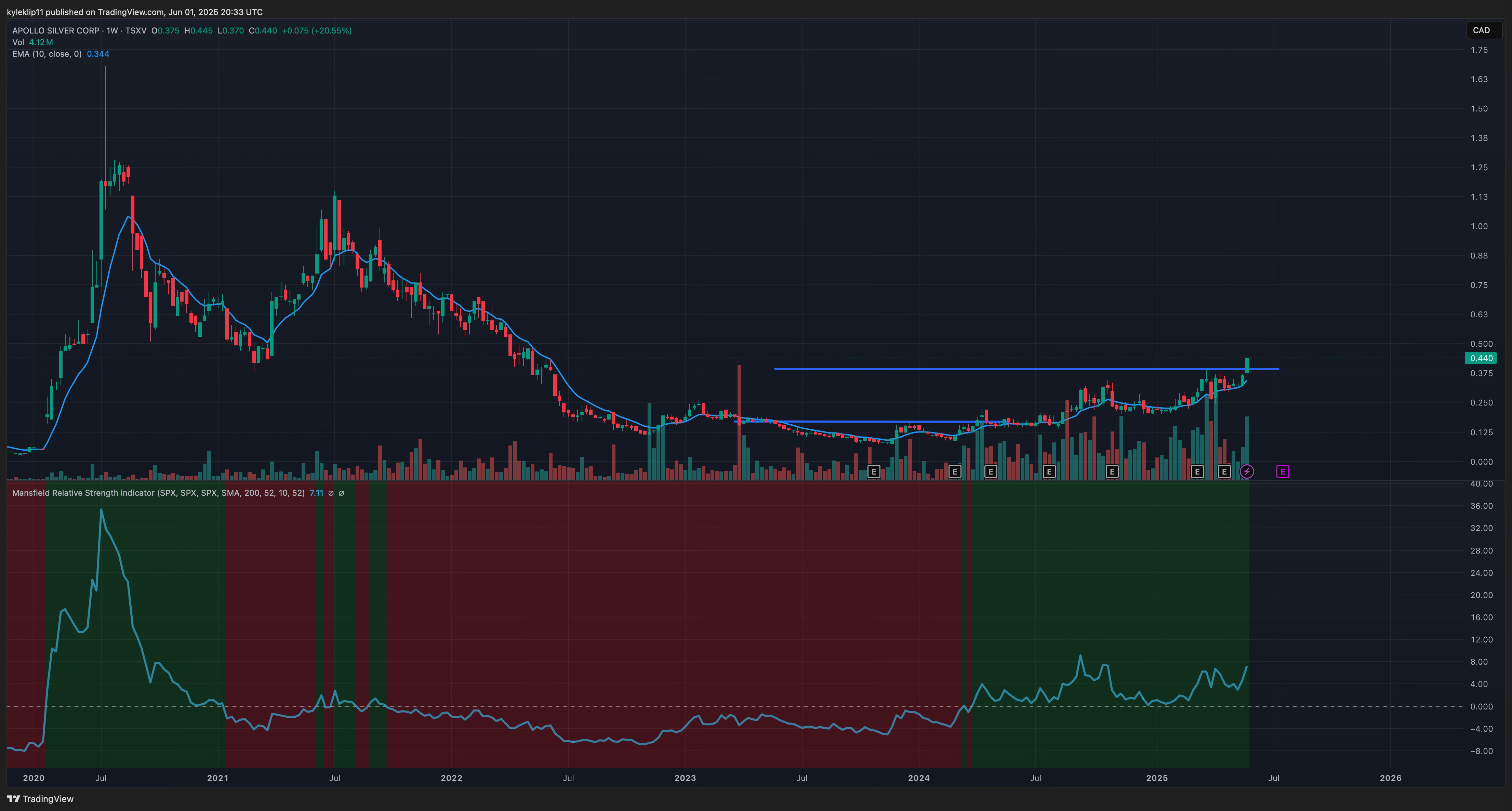Click the Vol indicator legend label
1512x811 pixels.
[x=18, y=42]
